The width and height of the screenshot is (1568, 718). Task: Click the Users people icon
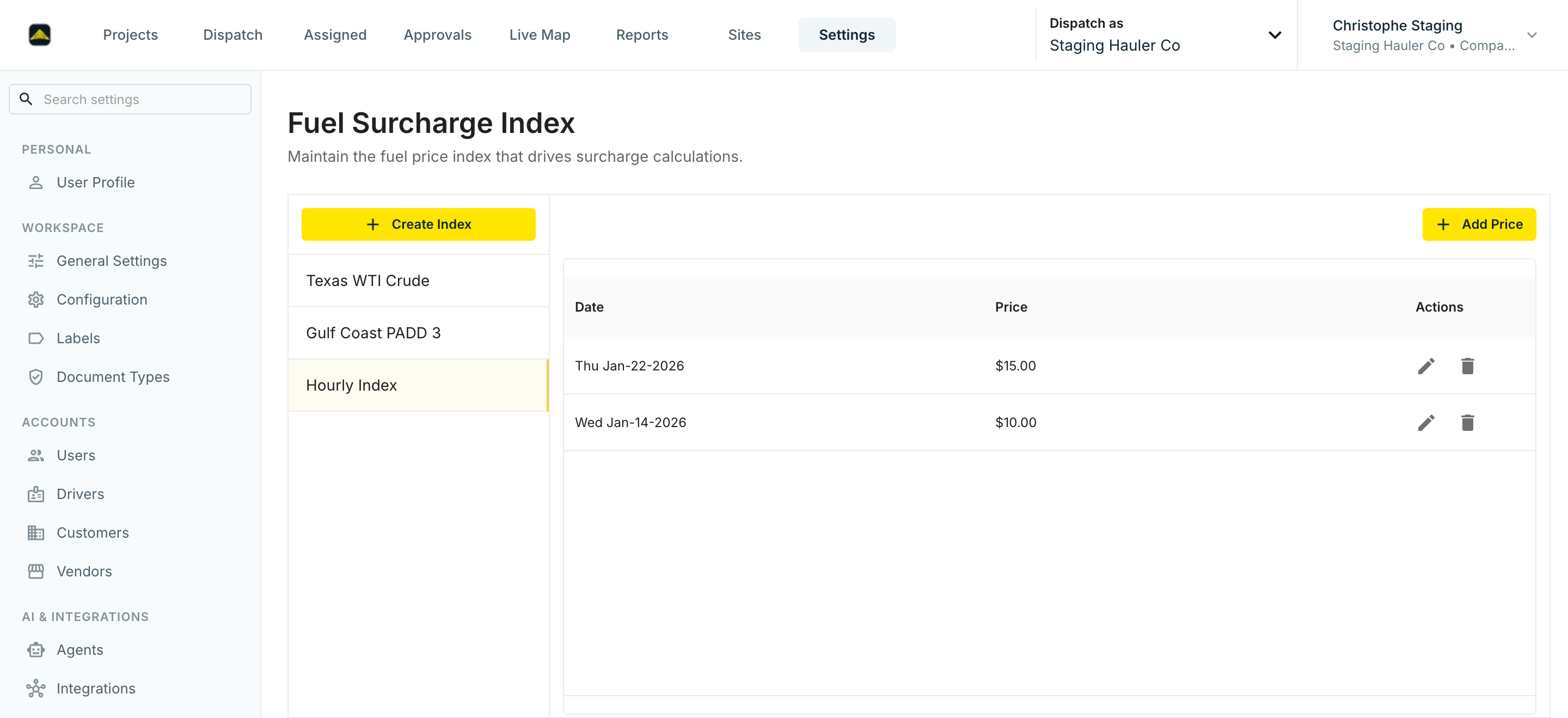point(36,455)
